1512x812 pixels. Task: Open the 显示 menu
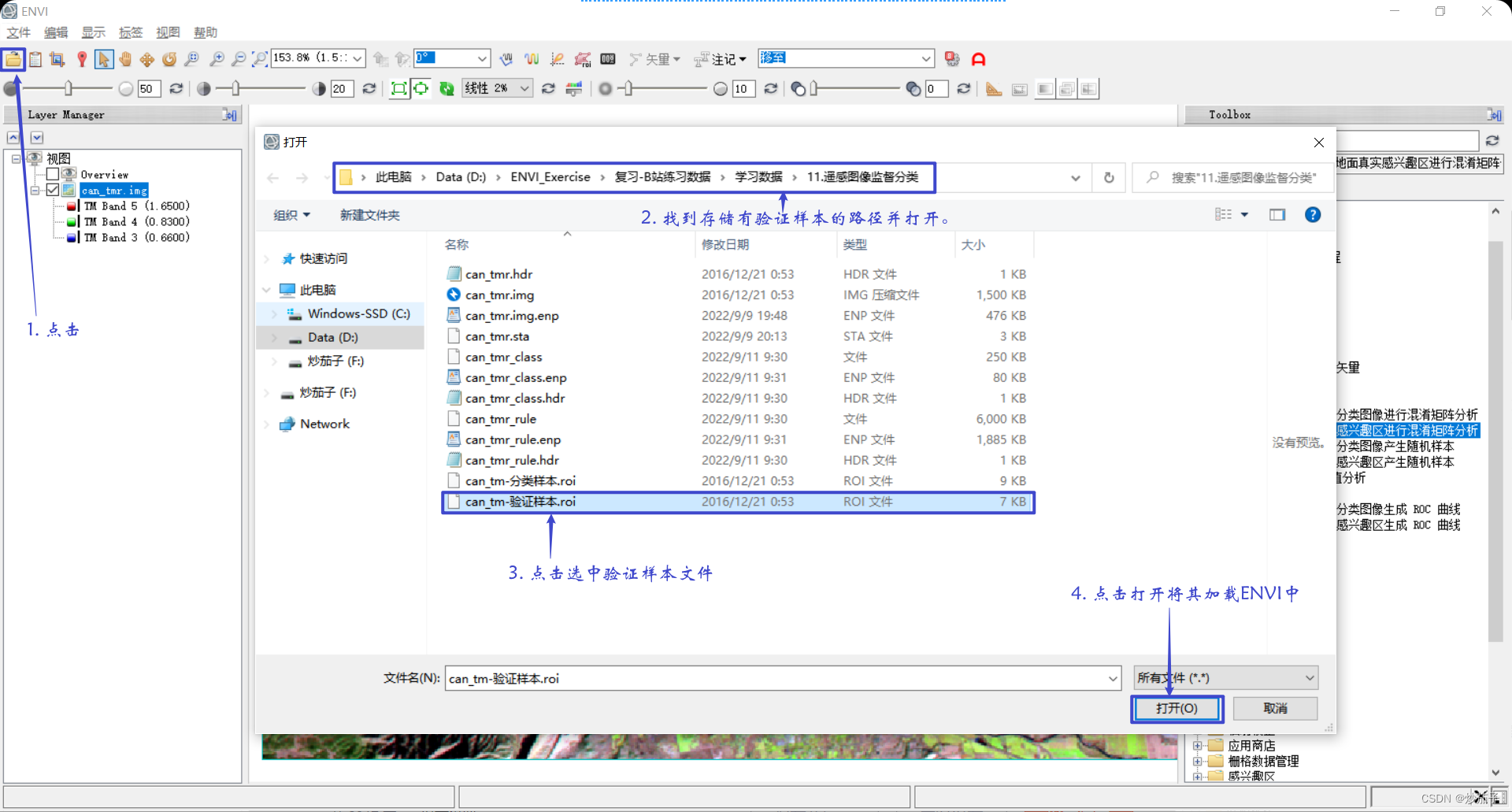pos(94,32)
